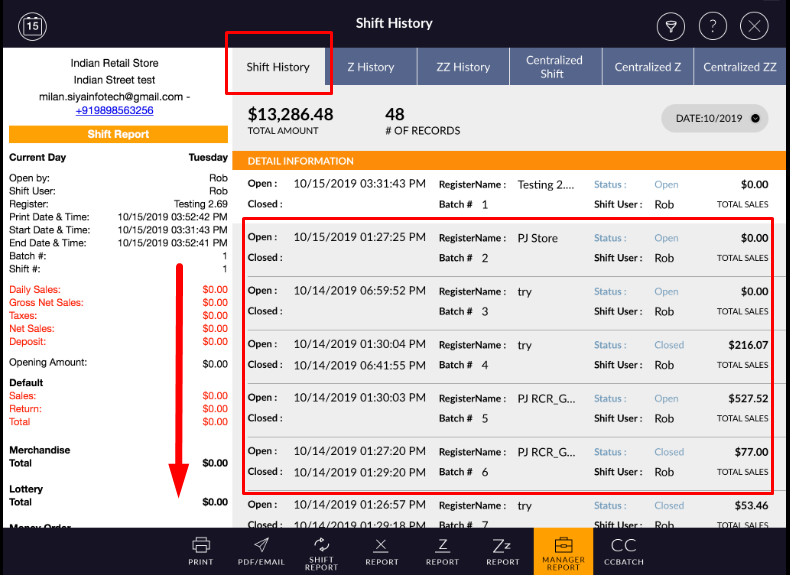Screen dimensions: 790x575
Task: Open the filter funnel icon
Action: pyautogui.click(x=671, y=26)
